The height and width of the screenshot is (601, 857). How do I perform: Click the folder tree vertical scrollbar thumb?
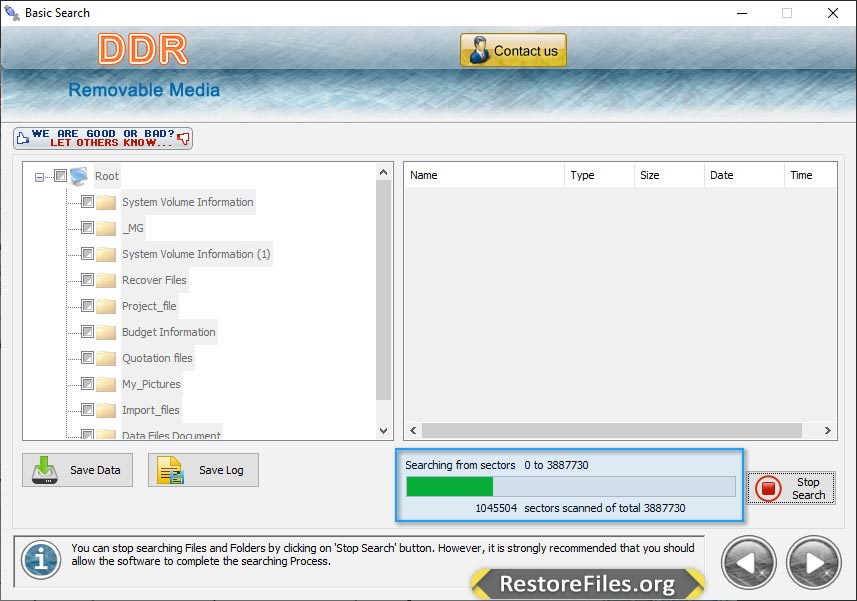click(384, 290)
